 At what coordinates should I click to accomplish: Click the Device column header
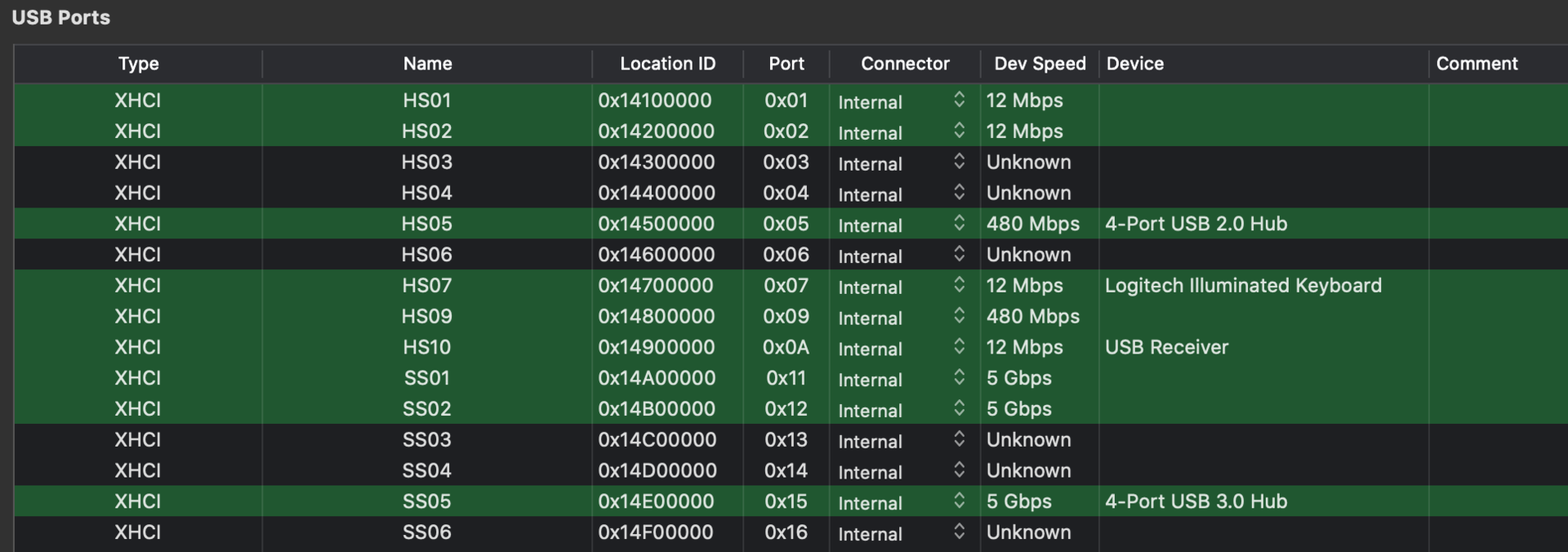coord(1134,64)
